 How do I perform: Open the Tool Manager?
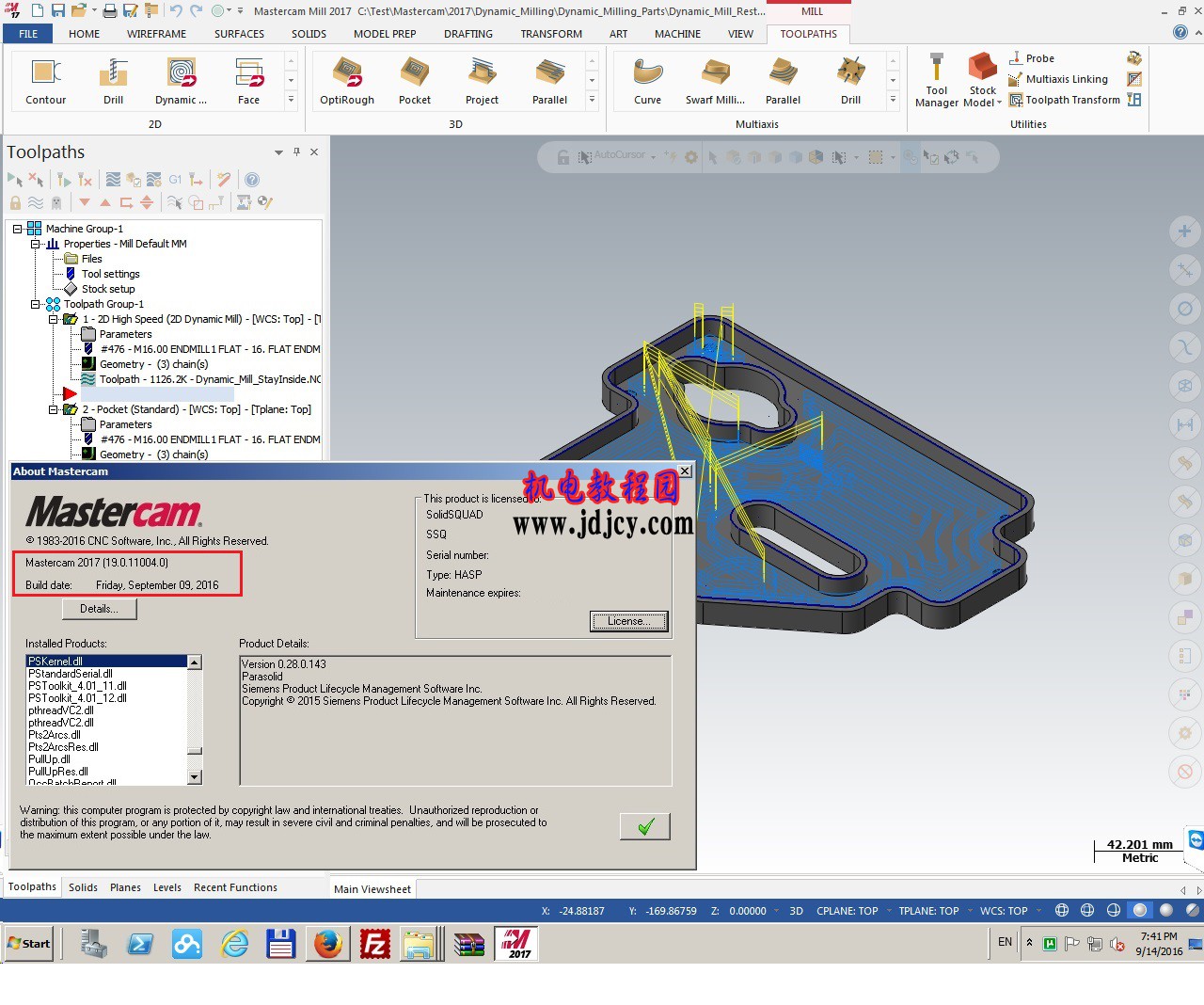click(x=937, y=81)
